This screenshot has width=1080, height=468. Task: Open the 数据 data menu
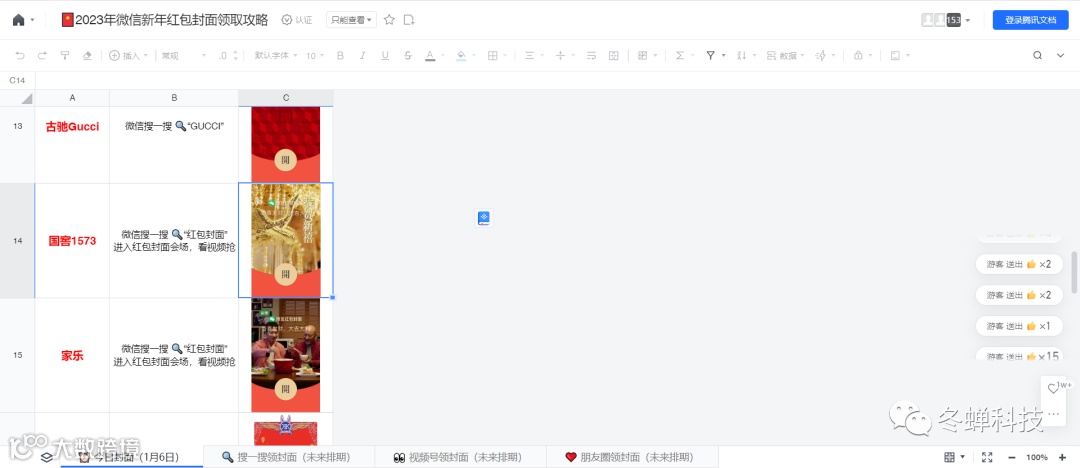(x=785, y=56)
